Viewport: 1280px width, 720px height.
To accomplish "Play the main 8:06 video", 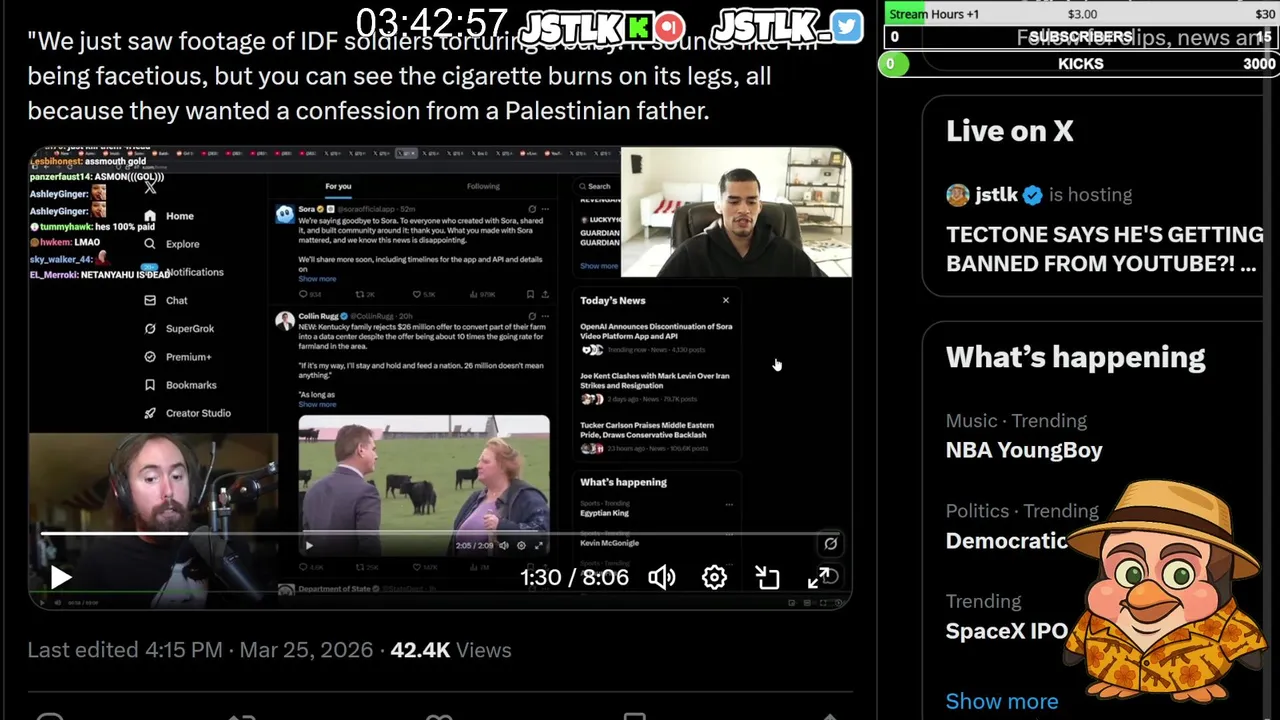I will pos(60,577).
